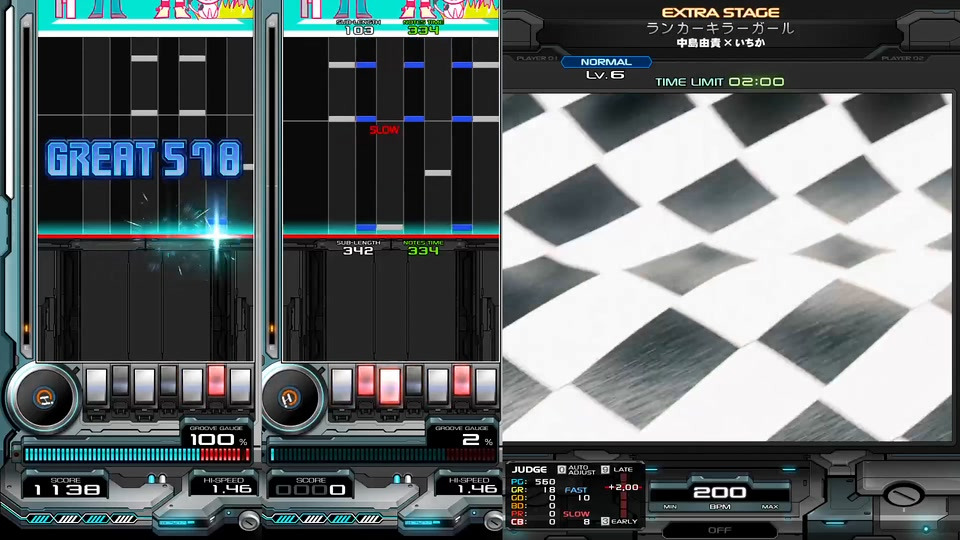This screenshot has width=960, height=540.
Task: Tap Player 2's key 1 (white)
Action: coord(342,385)
